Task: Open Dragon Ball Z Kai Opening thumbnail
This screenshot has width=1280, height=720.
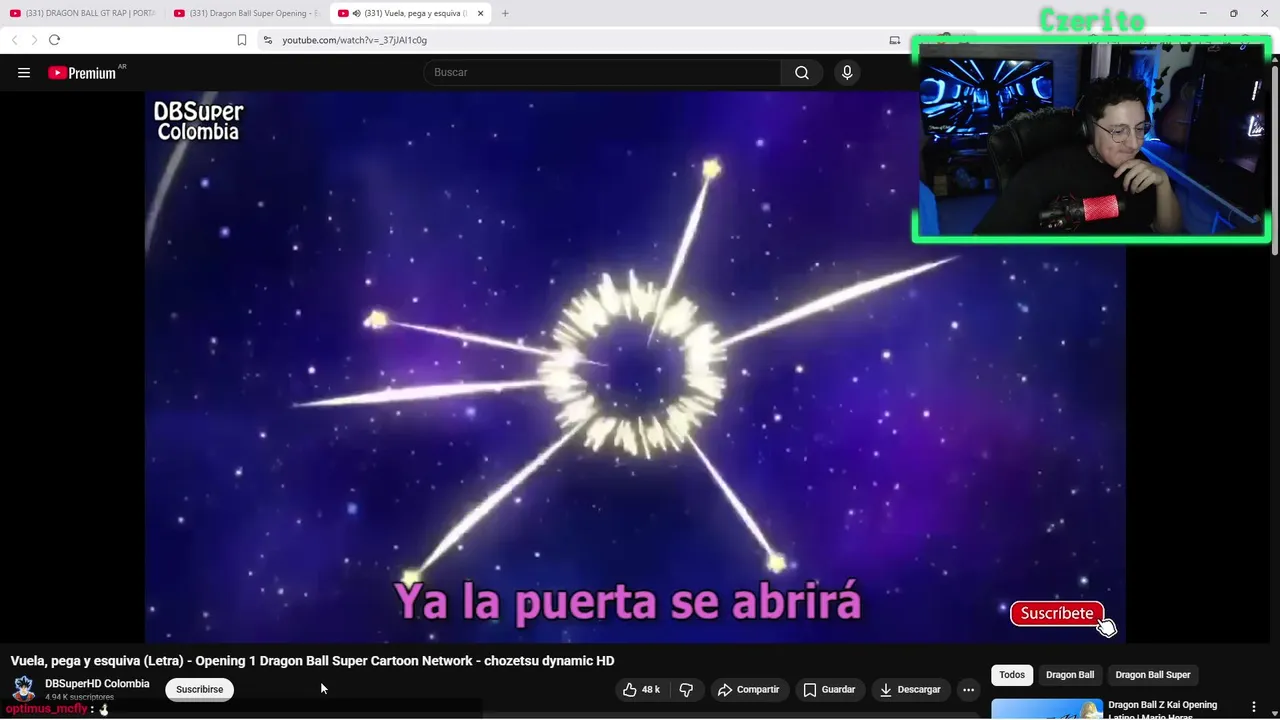Action: 1047,709
